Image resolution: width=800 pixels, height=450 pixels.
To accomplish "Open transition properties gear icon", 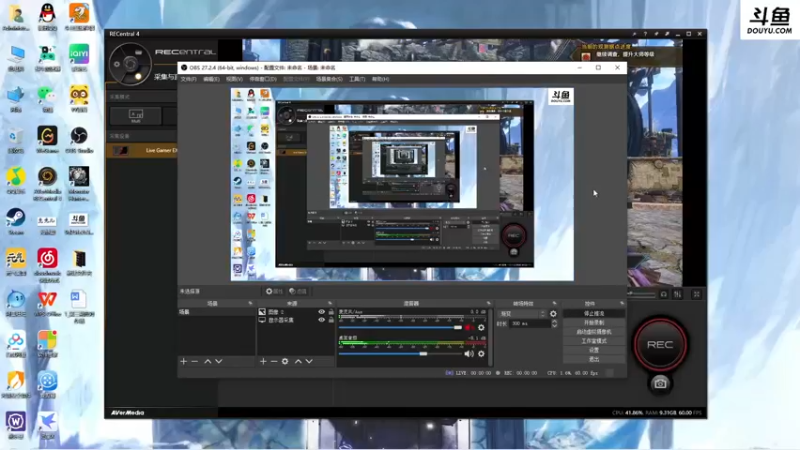I will (553, 314).
